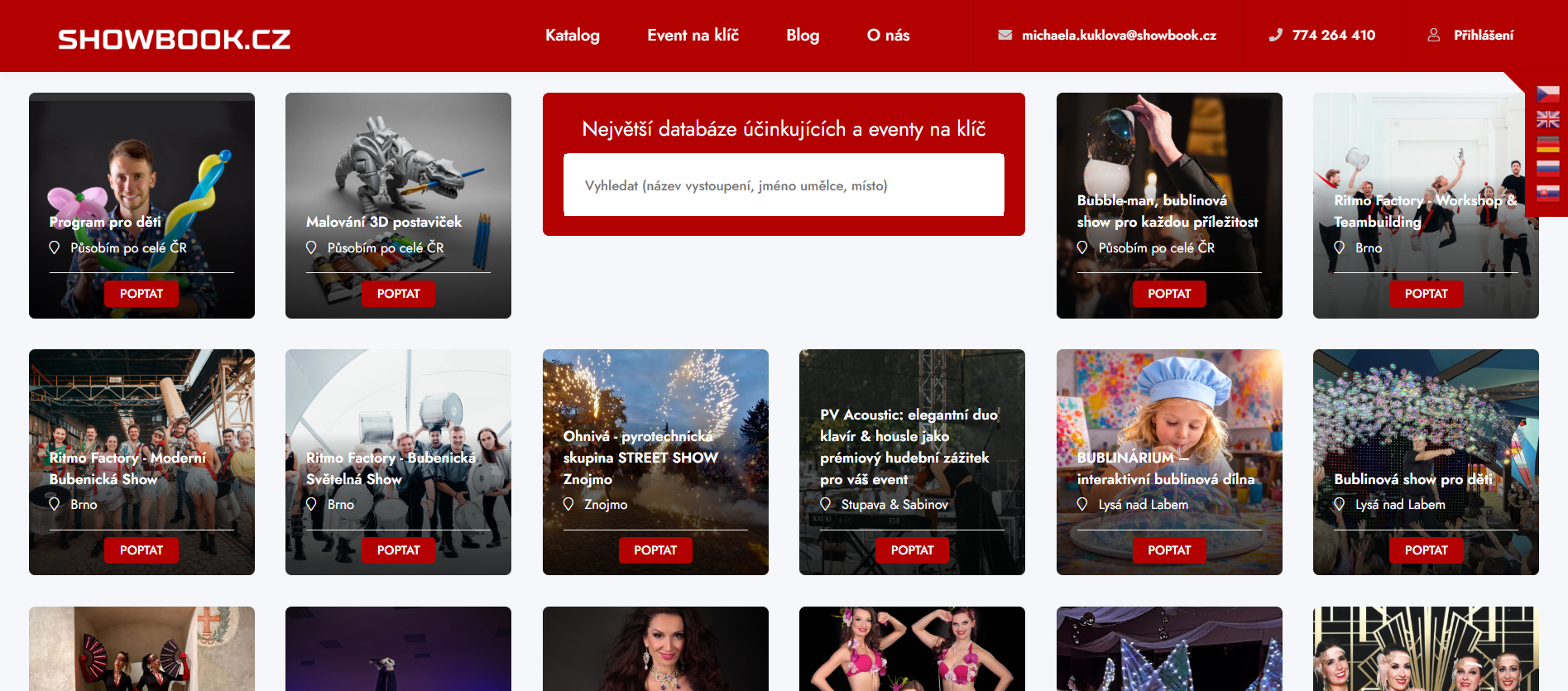Click the 774 264 410 phone link
Screen dimensions: 1568x691
pos(1334,35)
